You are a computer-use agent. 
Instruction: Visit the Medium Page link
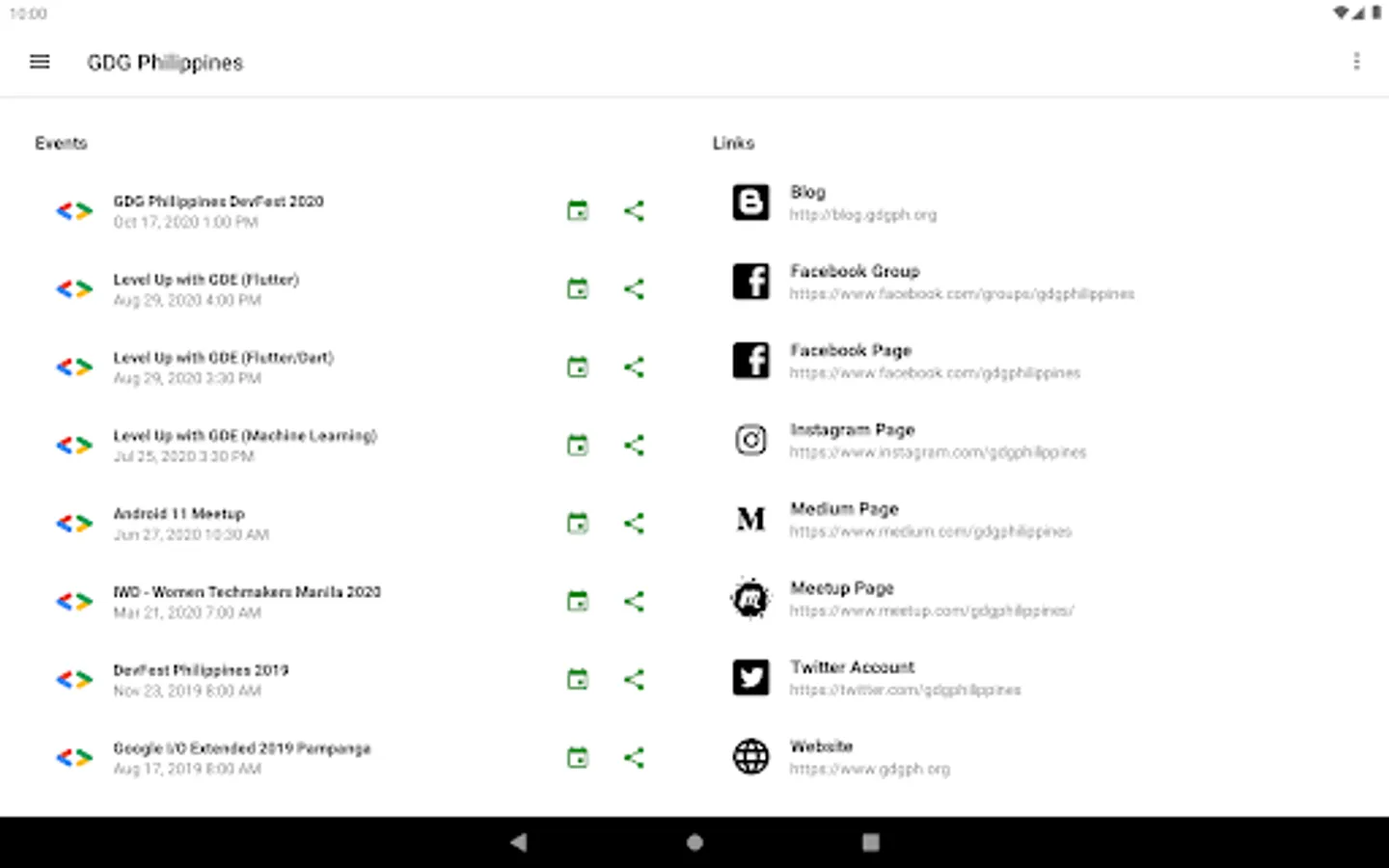click(x=930, y=531)
